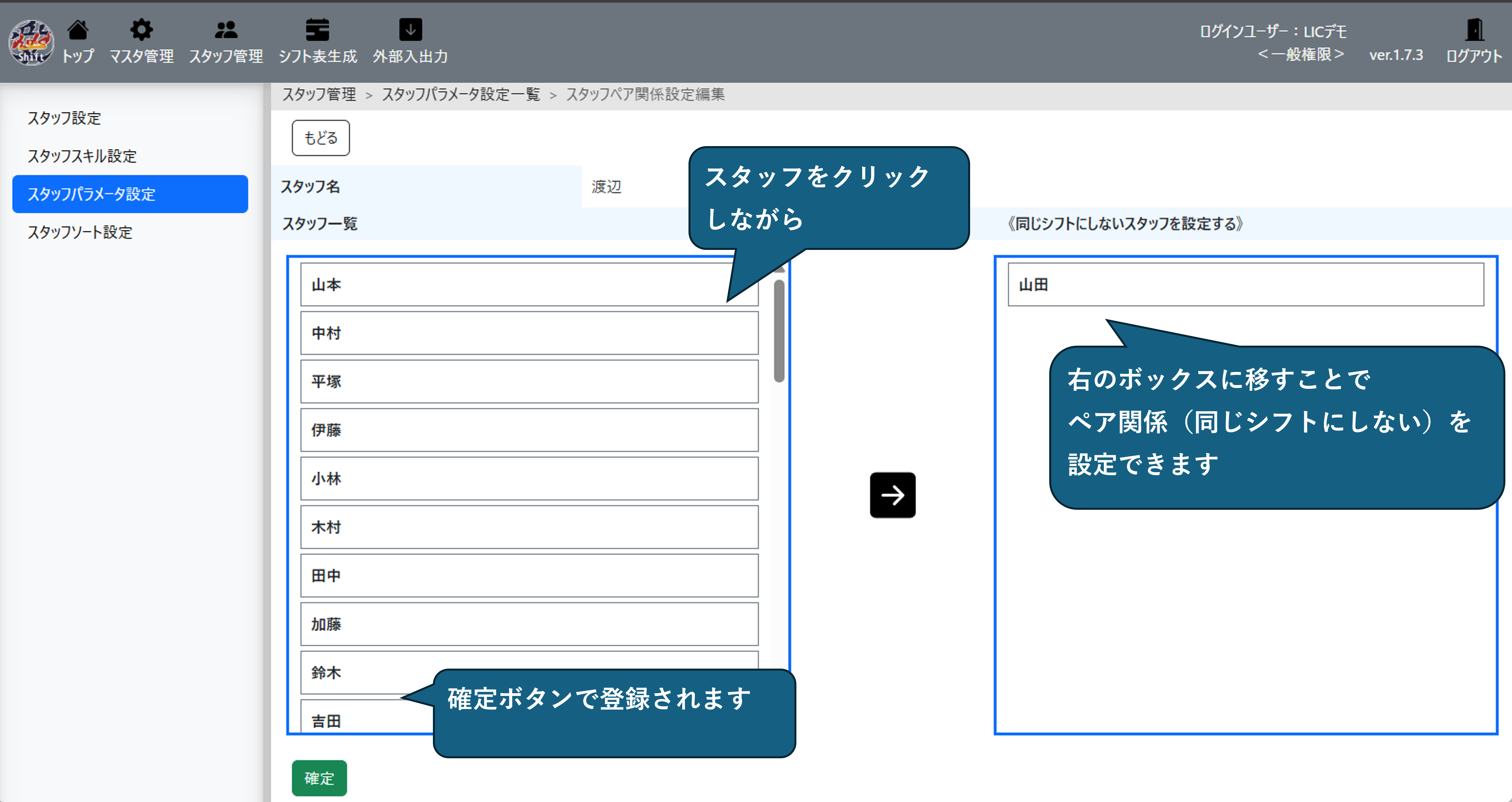Select 小林 in the staff list
1512x802 pixels.
pos(529,478)
